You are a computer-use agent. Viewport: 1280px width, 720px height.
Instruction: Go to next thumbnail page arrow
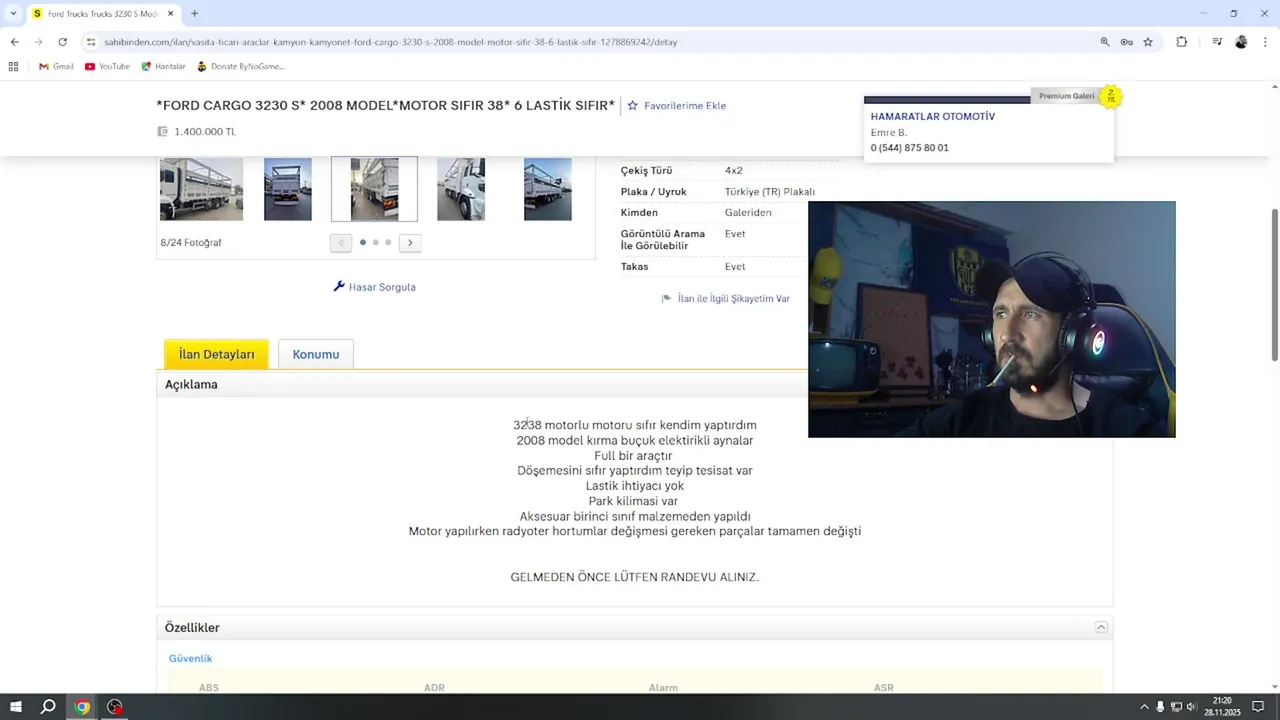coord(410,242)
